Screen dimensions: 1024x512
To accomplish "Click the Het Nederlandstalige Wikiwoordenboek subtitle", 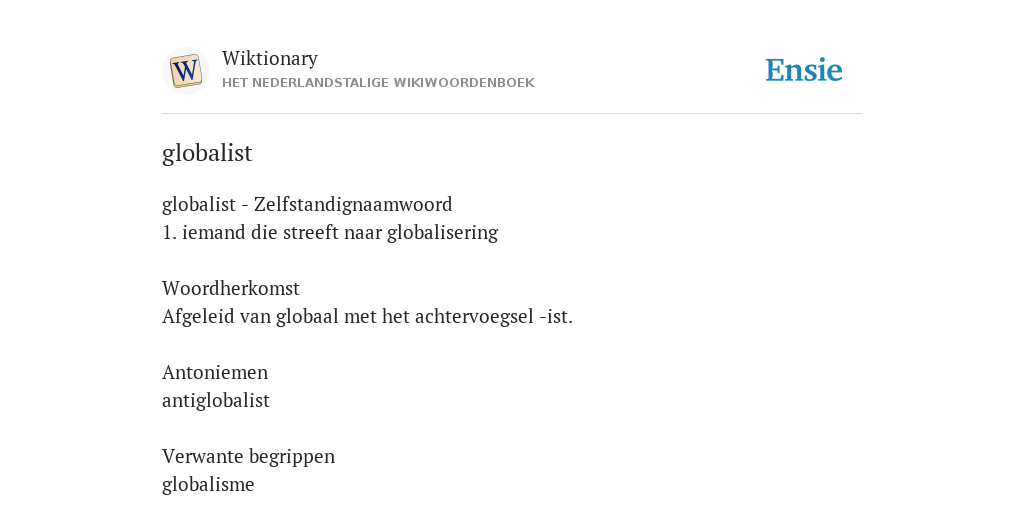I will (378, 83).
